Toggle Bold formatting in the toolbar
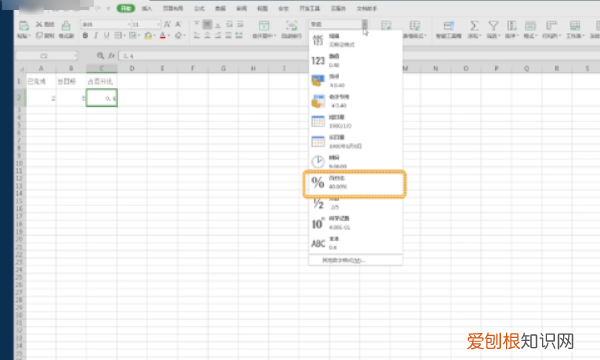Viewport: 600px width, 360px height. click(85, 36)
